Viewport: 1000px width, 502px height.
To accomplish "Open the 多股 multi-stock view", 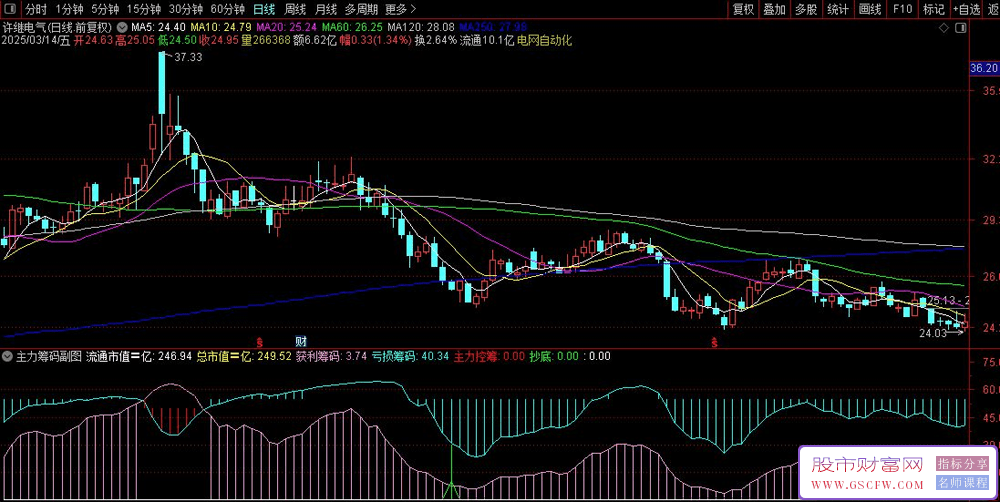I will point(807,10).
